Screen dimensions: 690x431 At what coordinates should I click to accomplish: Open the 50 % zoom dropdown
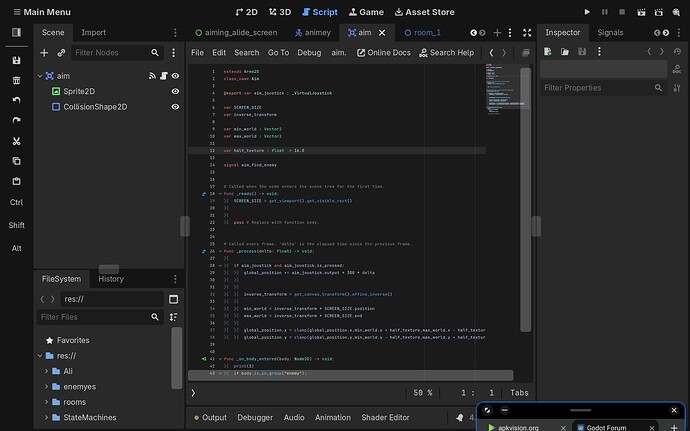422,393
